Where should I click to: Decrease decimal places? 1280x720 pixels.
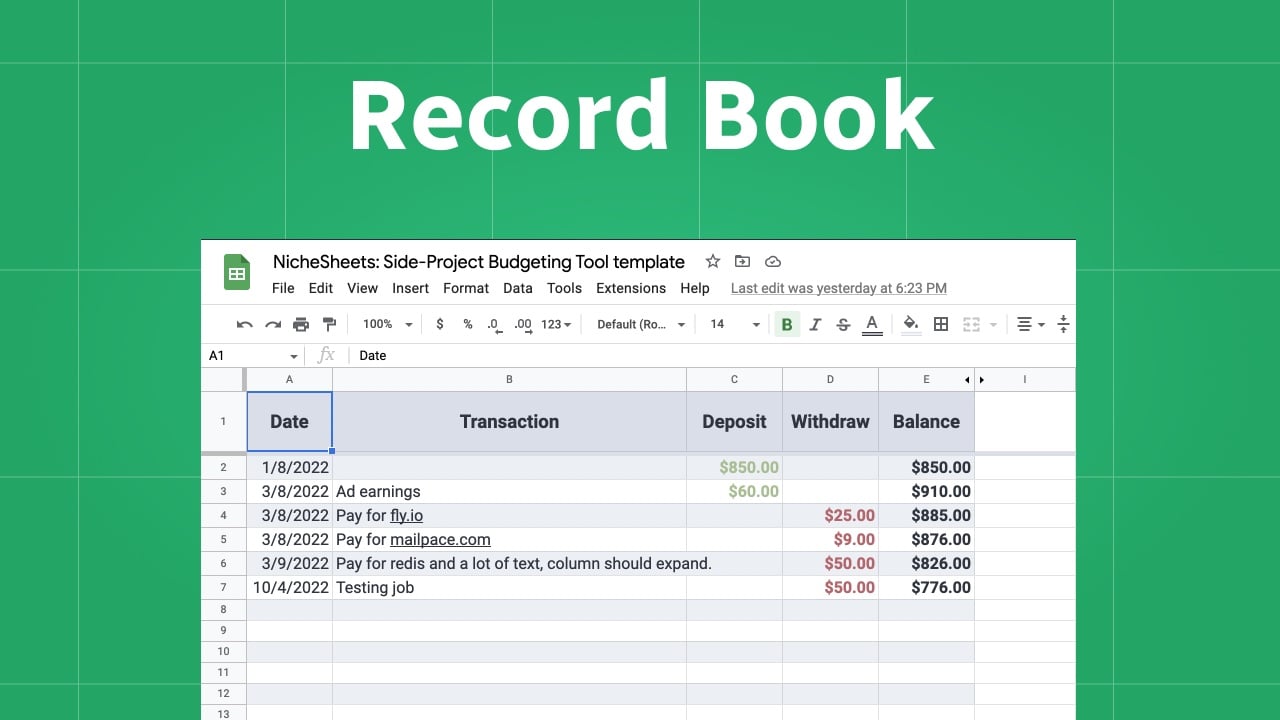click(494, 324)
